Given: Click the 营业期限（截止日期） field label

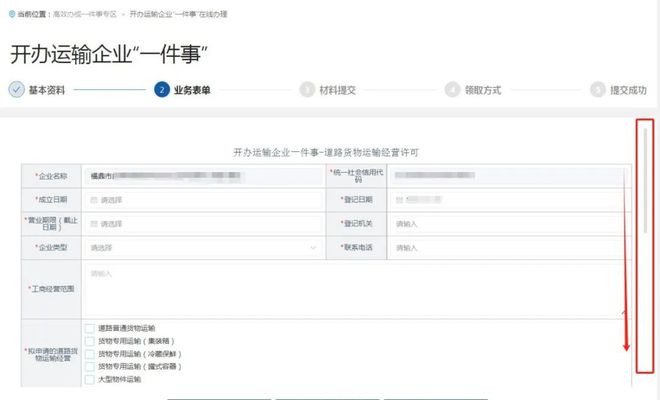Looking at the screenshot, I should click(x=51, y=224).
